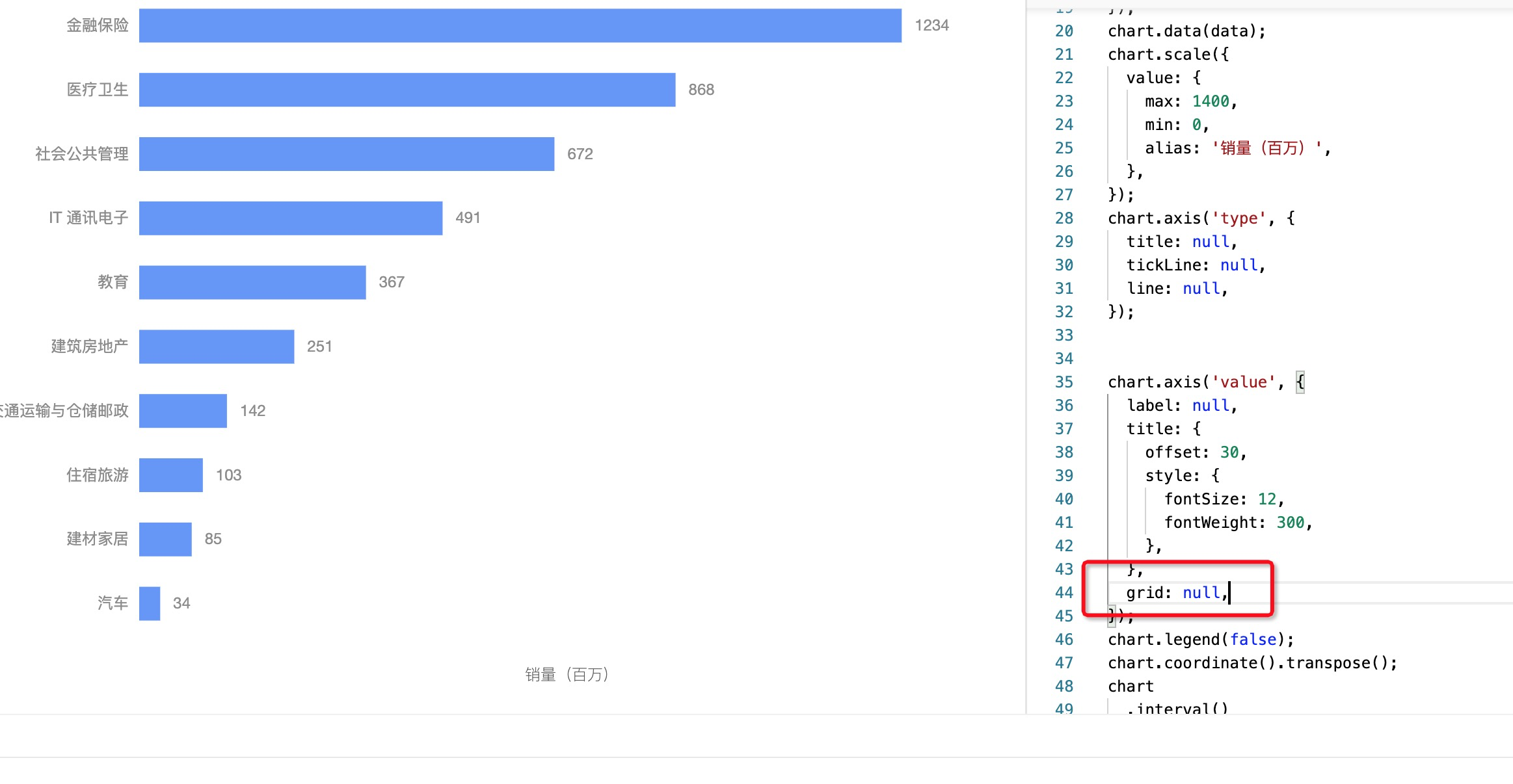Click the 销量（百万）axis title
The height and width of the screenshot is (784, 1513).
[x=567, y=674]
